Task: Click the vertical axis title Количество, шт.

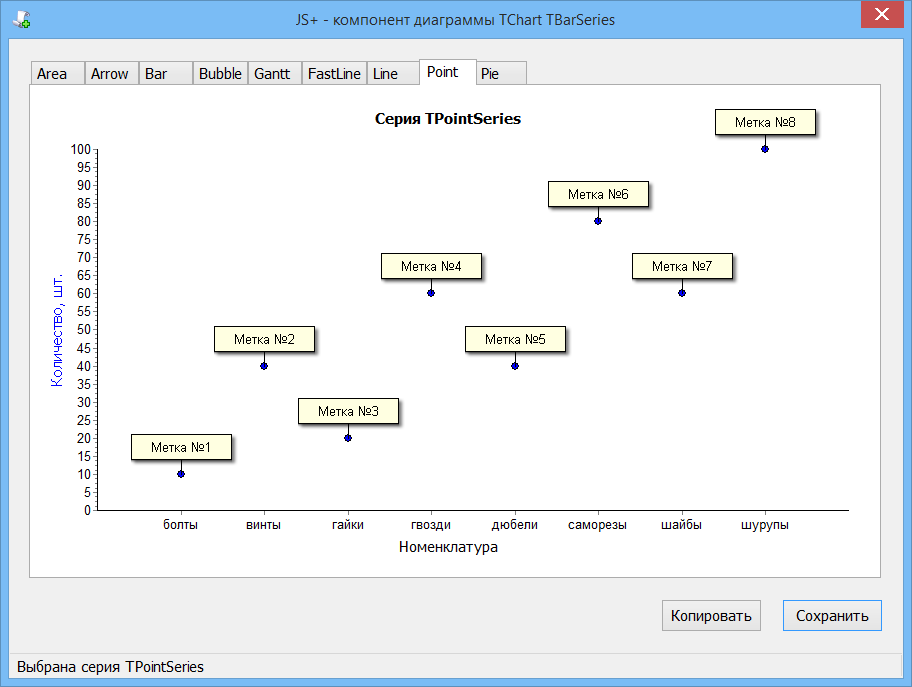Action: [56, 330]
